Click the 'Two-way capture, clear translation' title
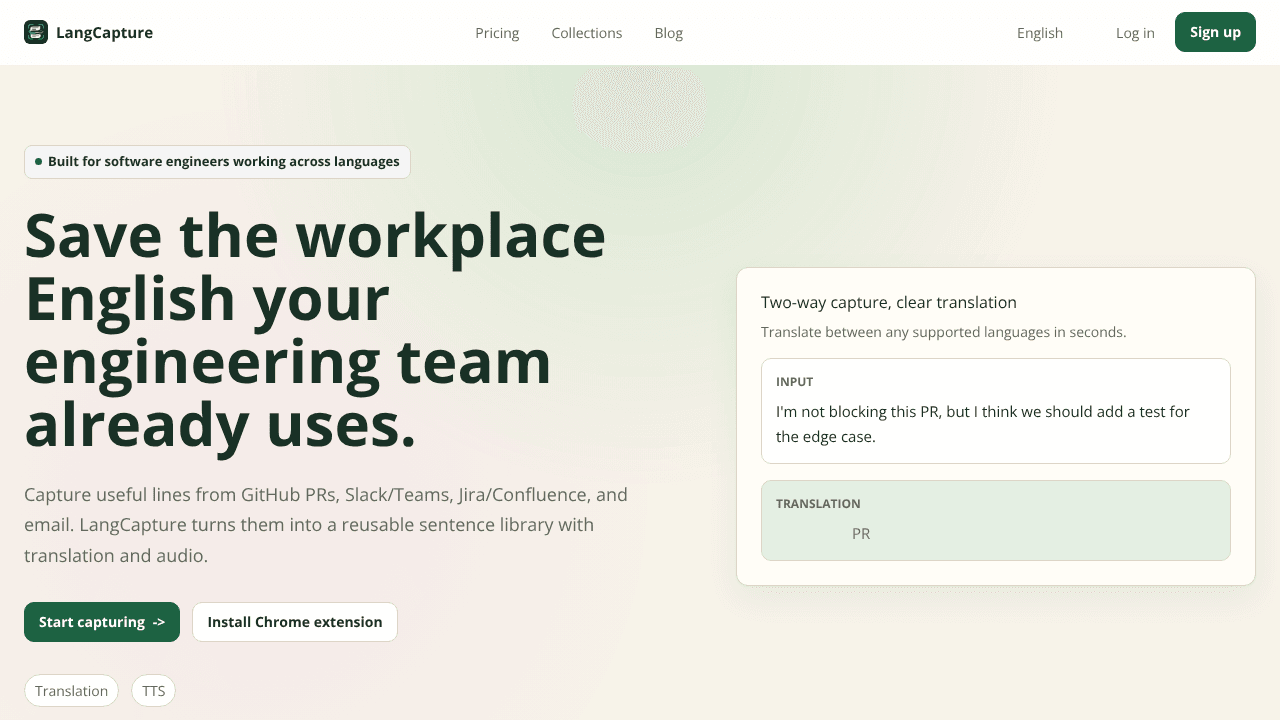 coord(889,303)
